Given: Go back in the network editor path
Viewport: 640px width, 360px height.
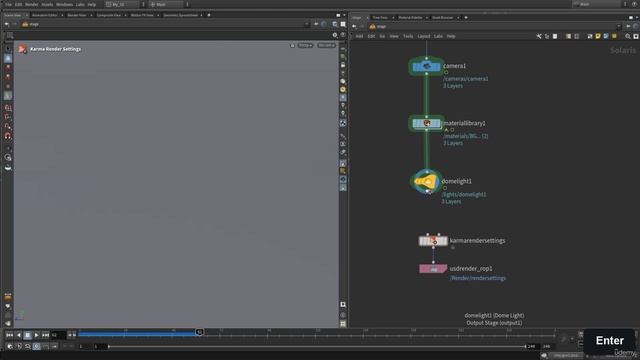Looking at the screenshot, I should 354,27.
